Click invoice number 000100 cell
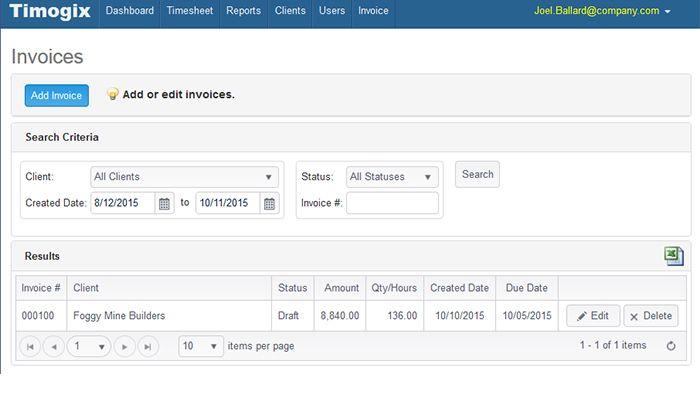Image resolution: width=700 pixels, height=400 pixels. click(x=41, y=316)
